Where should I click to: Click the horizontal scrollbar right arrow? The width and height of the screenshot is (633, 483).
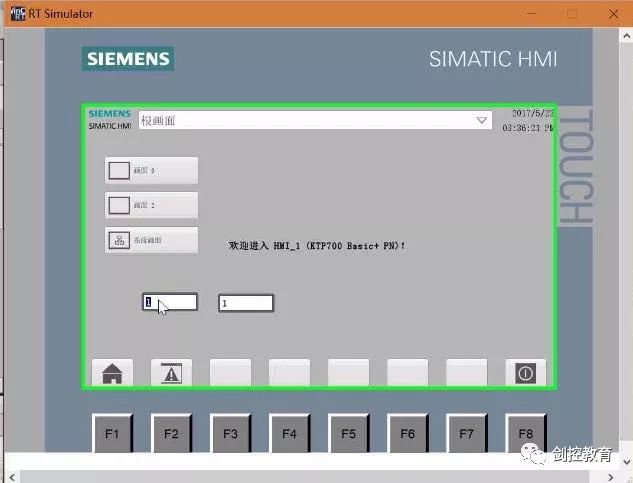tap(610, 477)
